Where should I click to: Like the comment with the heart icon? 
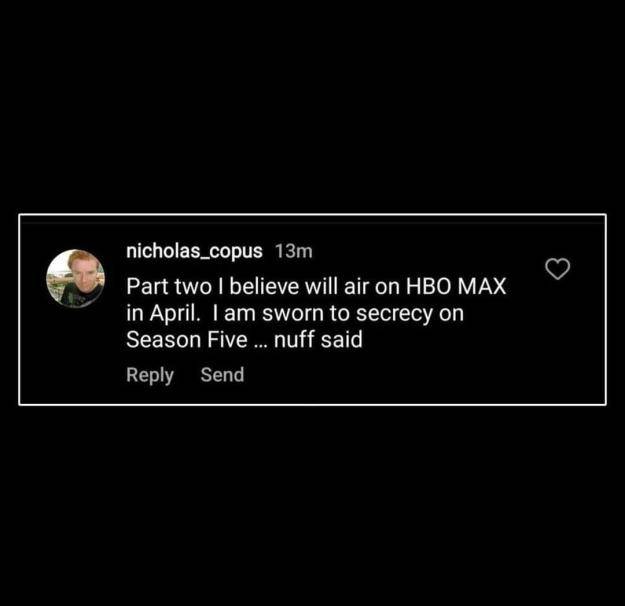[x=557, y=269]
